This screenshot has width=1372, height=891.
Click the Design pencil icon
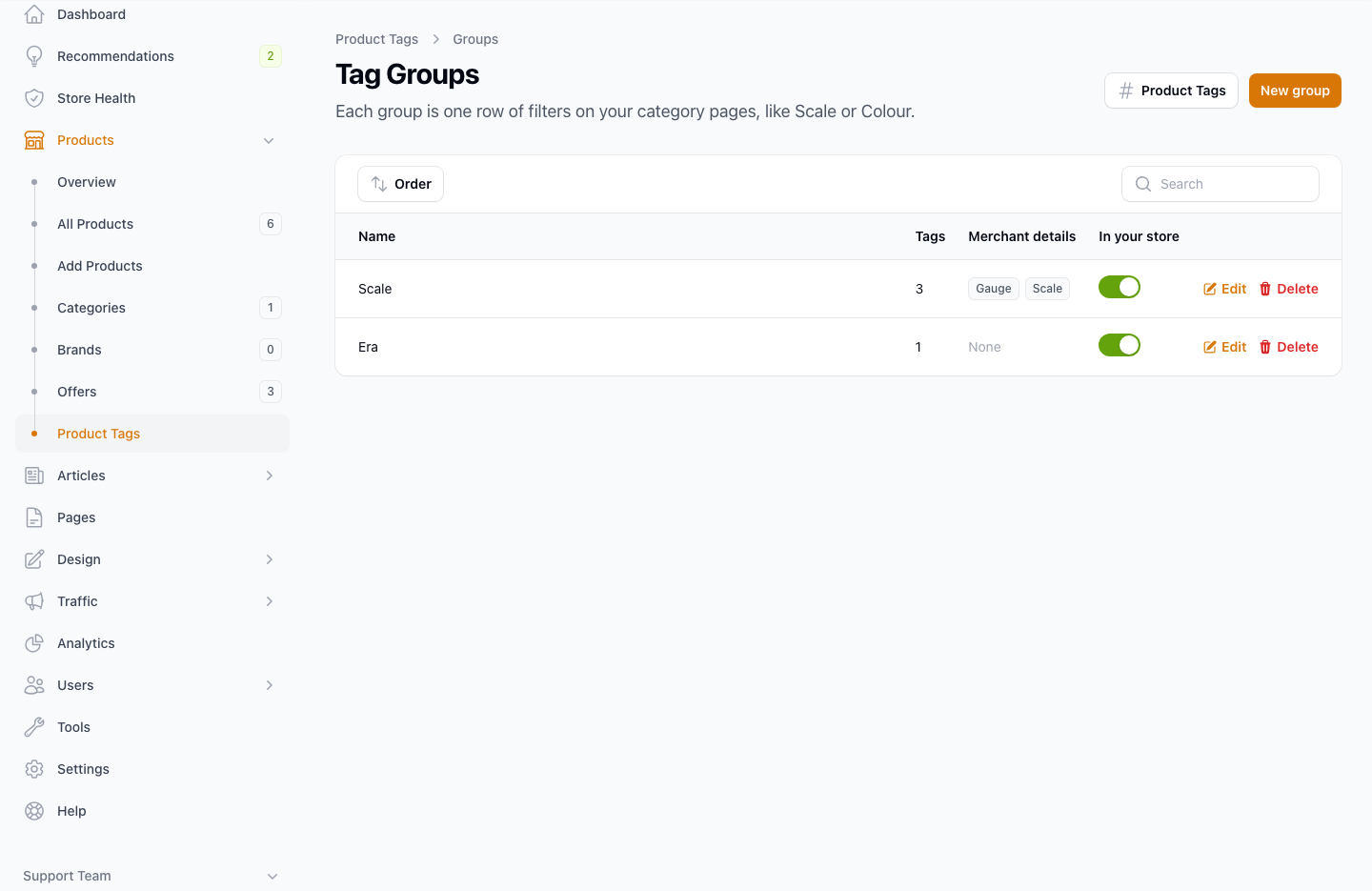click(x=34, y=559)
